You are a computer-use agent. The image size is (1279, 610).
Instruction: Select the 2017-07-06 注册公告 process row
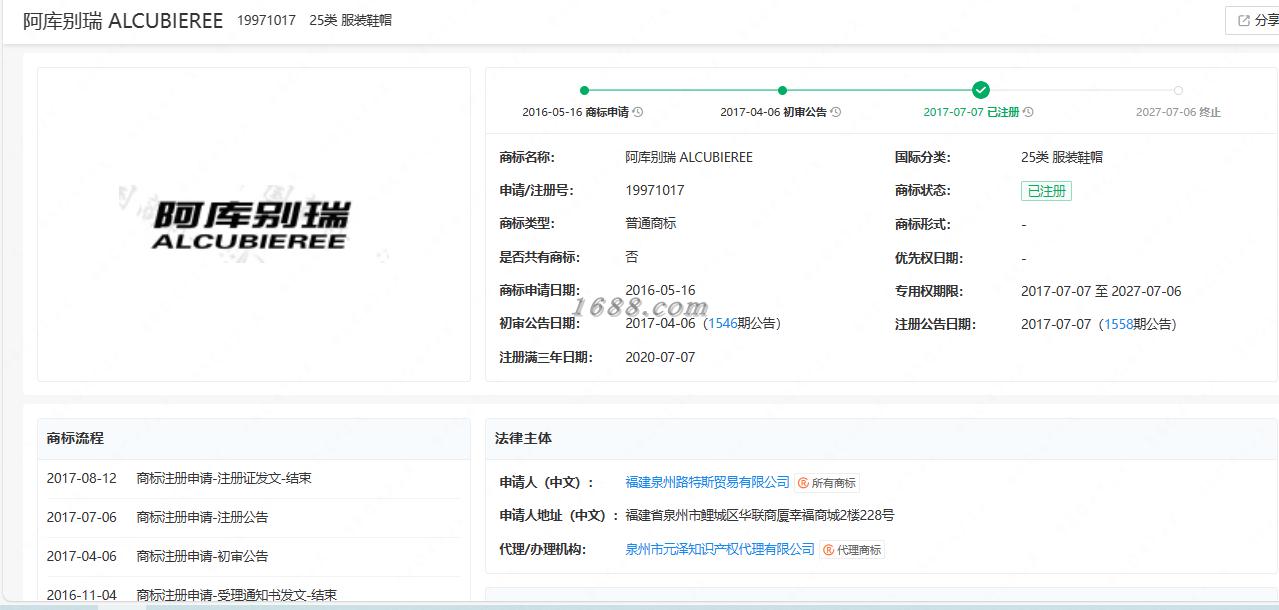tap(253, 517)
